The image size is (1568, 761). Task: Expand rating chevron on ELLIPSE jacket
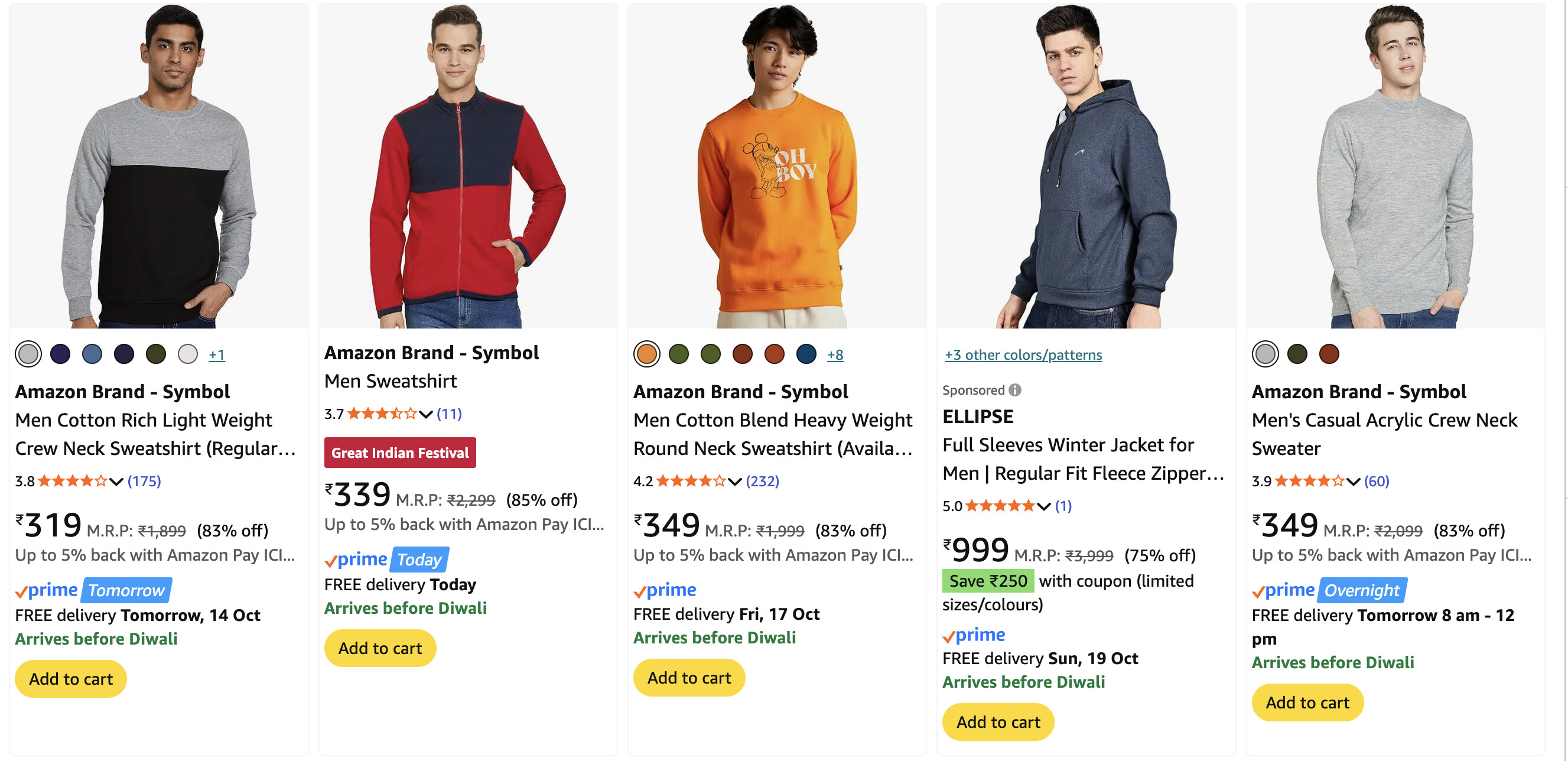(1044, 506)
